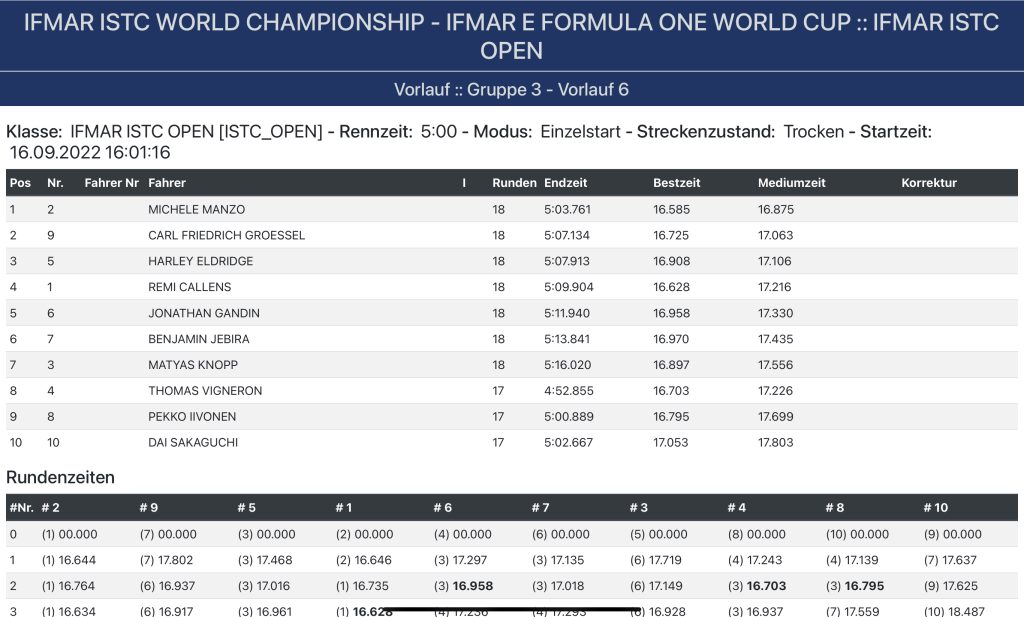Click the '# 9' lap column header
The image size is (1024, 617).
point(149,507)
